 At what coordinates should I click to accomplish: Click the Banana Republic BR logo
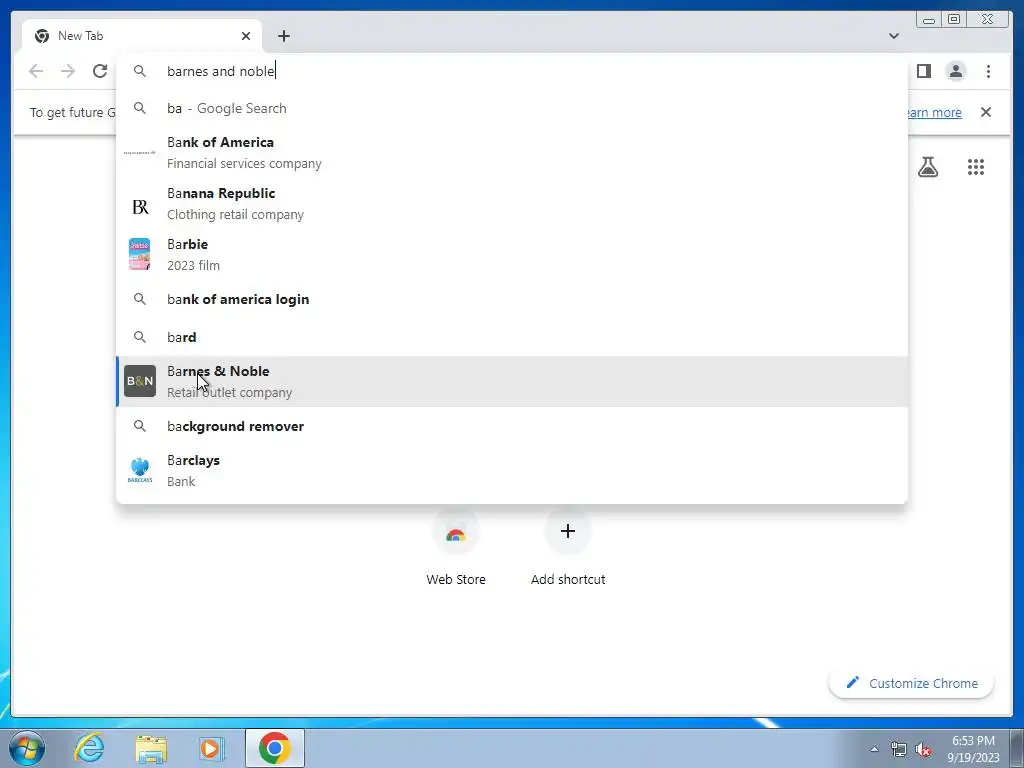click(140, 207)
